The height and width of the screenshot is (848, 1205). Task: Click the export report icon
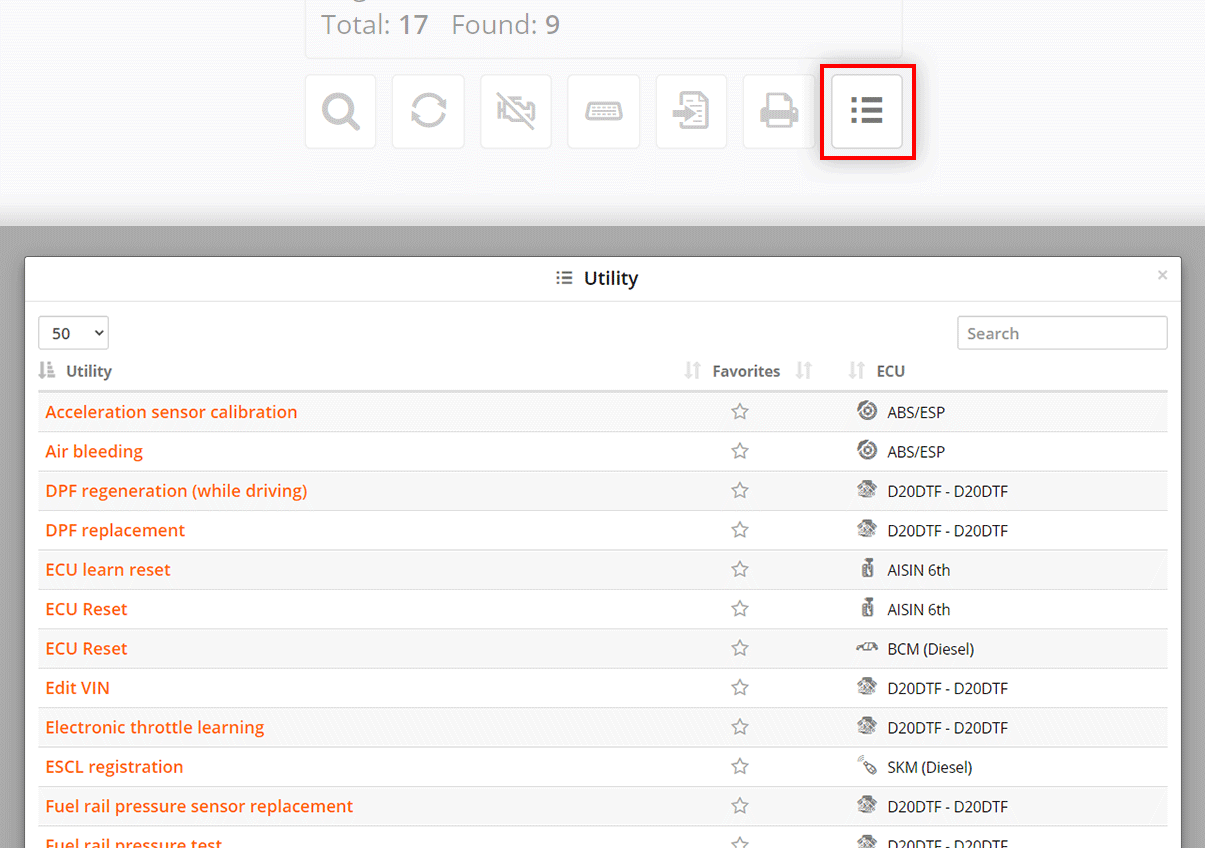(691, 111)
